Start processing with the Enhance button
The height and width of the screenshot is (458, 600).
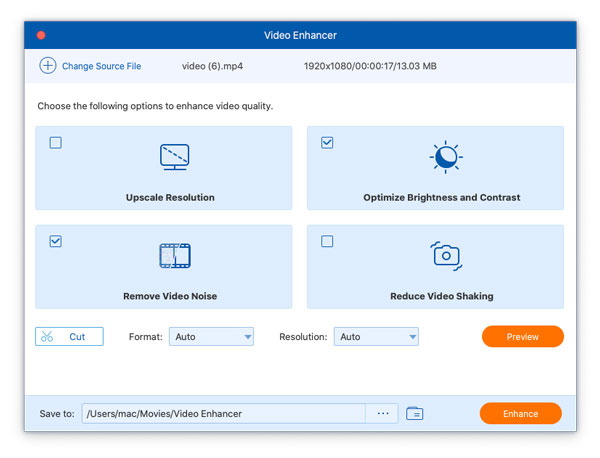point(520,413)
